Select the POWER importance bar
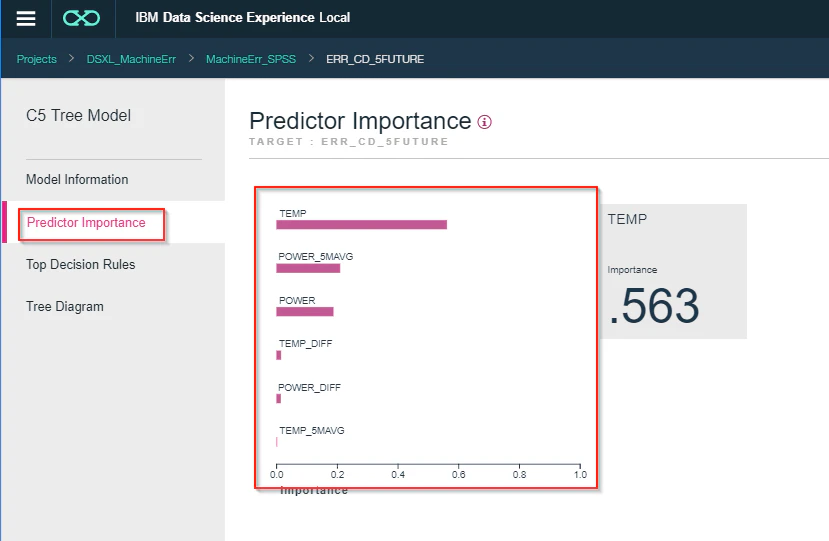Screen dimensions: 829x541 coord(305,311)
